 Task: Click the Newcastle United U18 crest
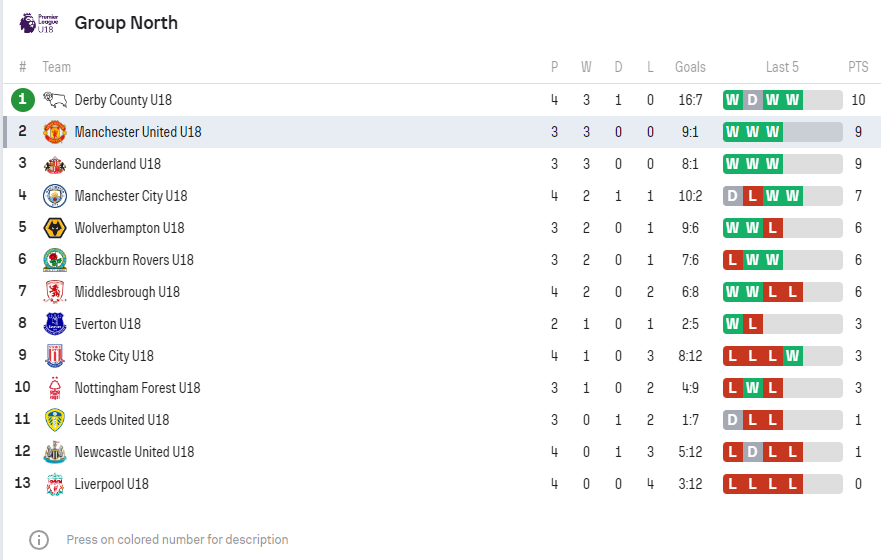55,452
